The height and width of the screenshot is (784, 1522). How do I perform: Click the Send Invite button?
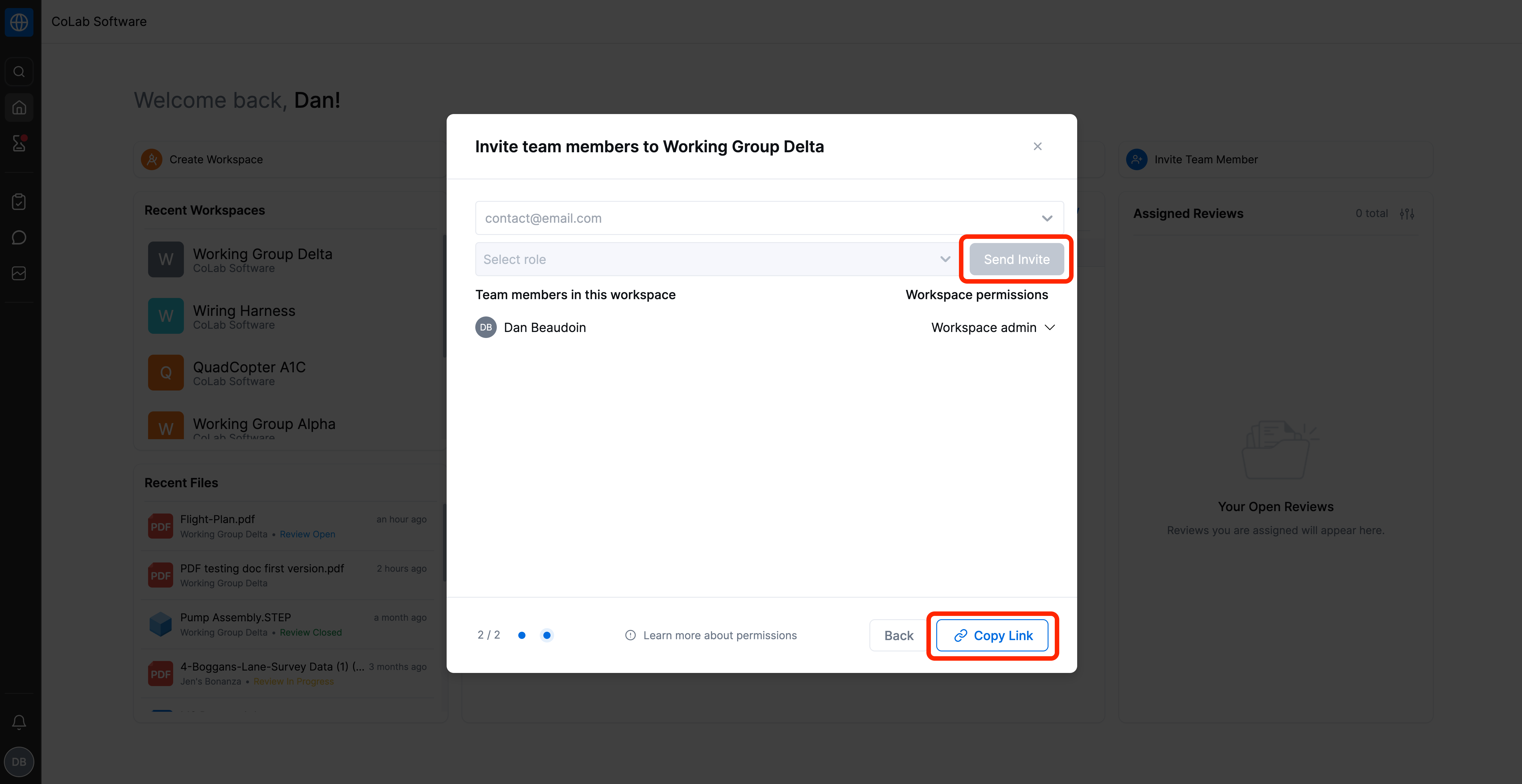1016,259
